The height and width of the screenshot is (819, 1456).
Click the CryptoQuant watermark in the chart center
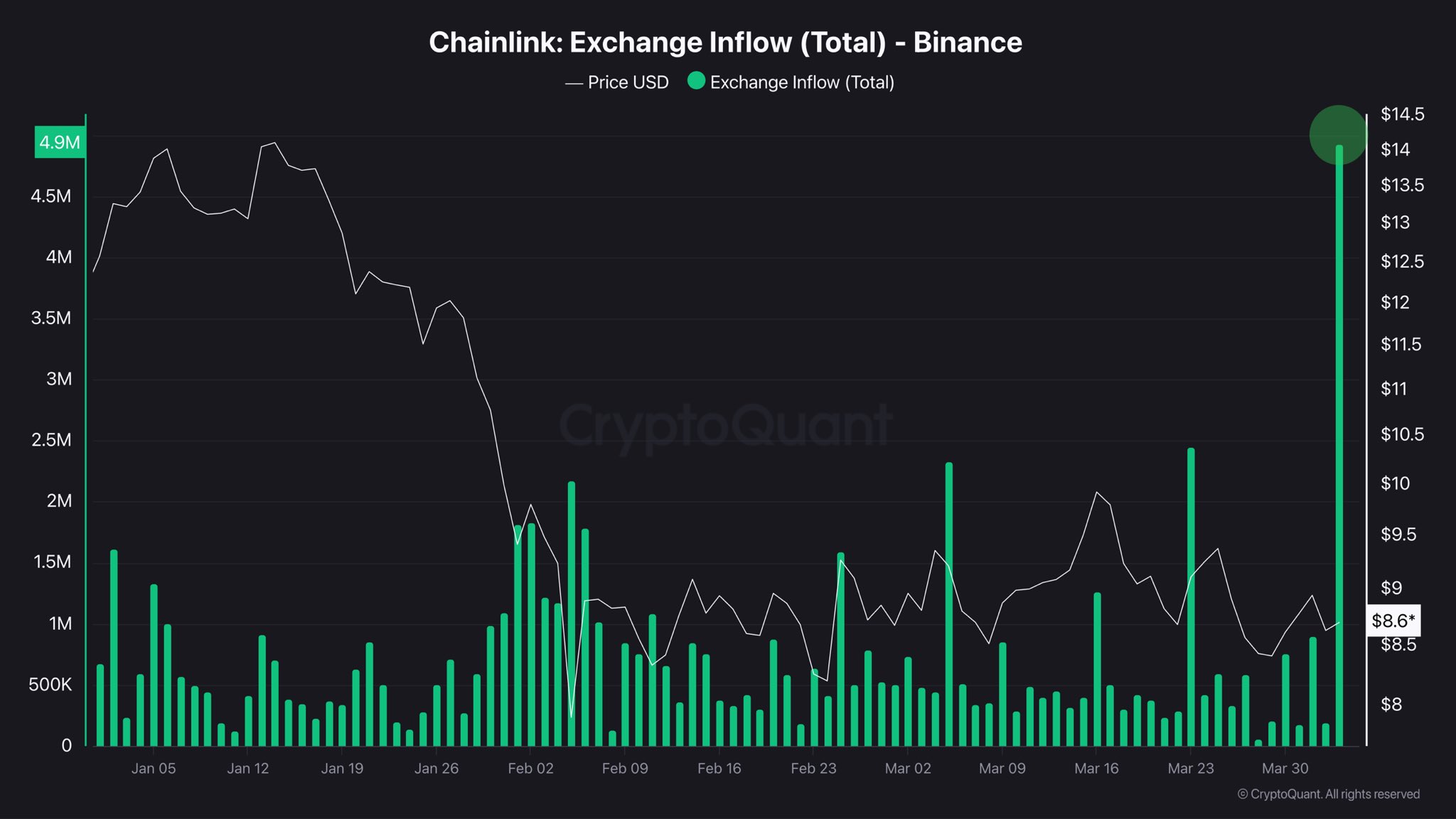click(725, 425)
